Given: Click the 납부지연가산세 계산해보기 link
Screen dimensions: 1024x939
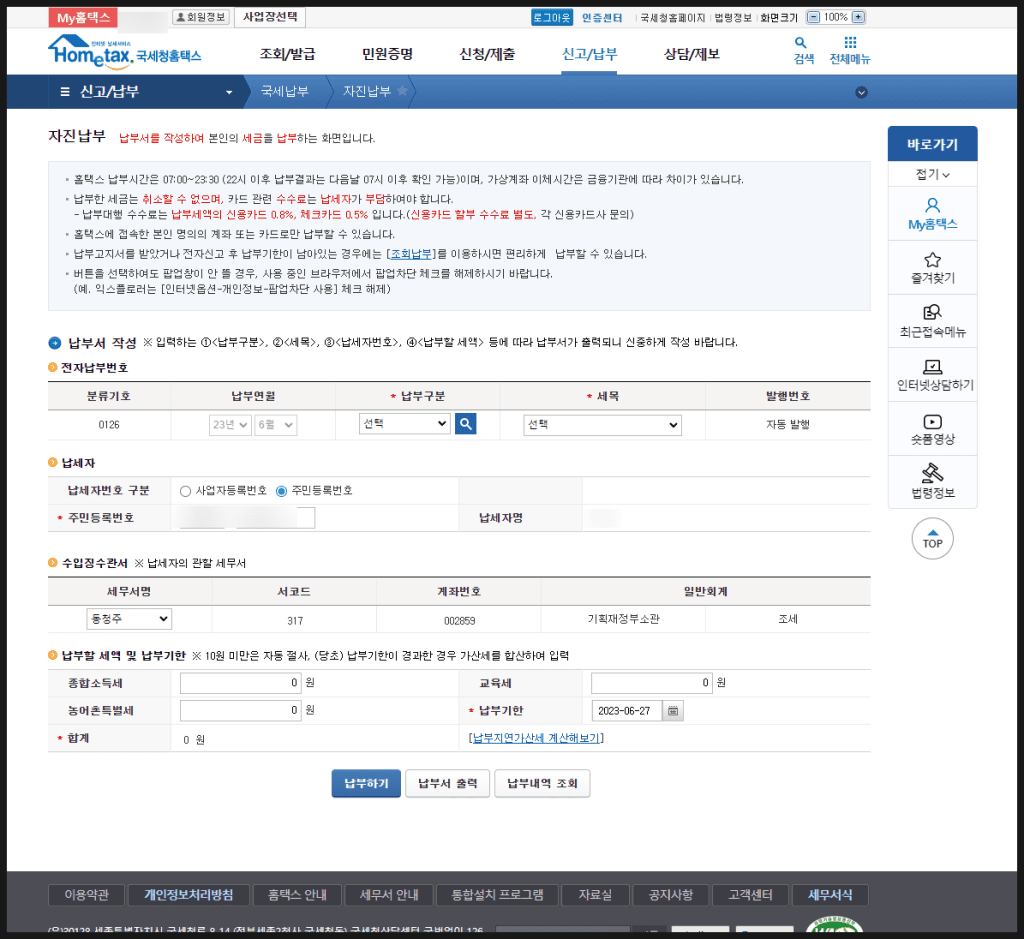Looking at the screenshot, I should 535,738.
